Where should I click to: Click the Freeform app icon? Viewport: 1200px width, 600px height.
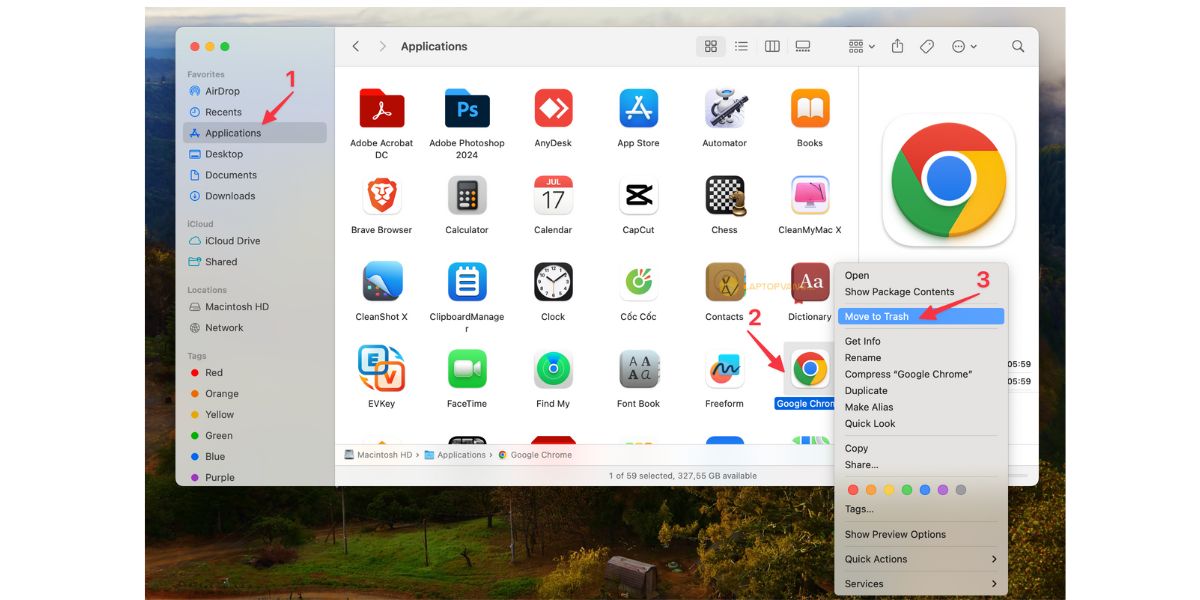[x=724, y=369]
